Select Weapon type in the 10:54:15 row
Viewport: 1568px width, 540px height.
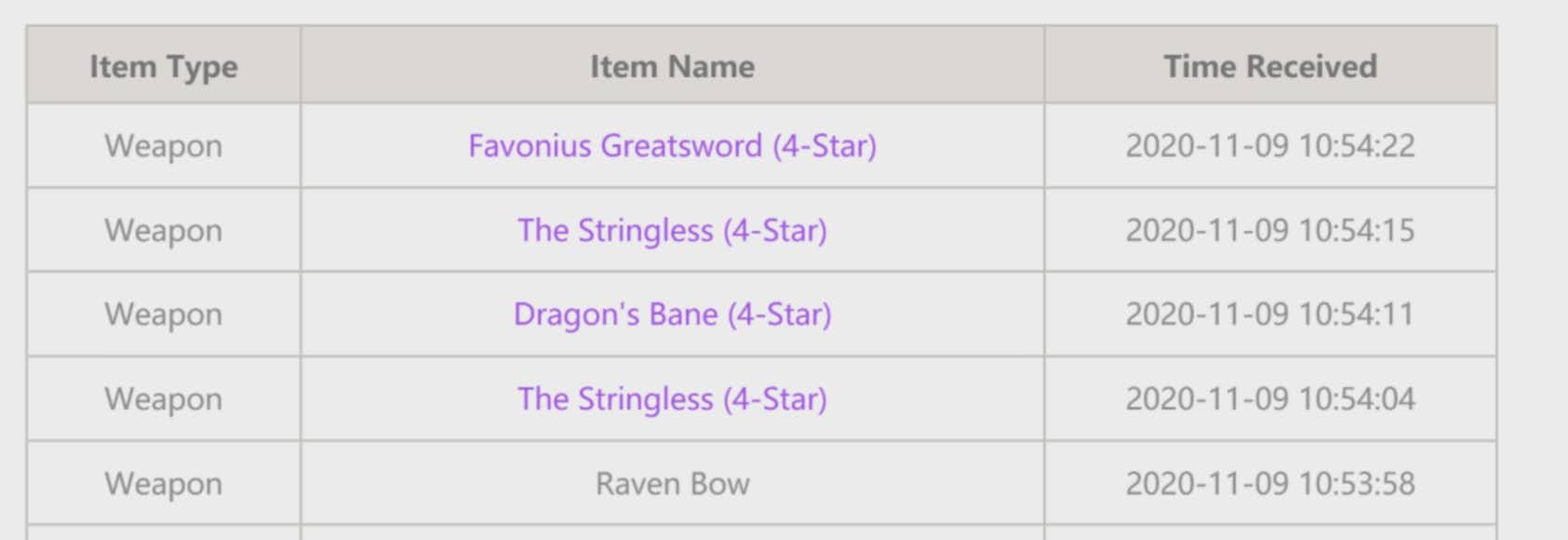click(x=164, y=230)
